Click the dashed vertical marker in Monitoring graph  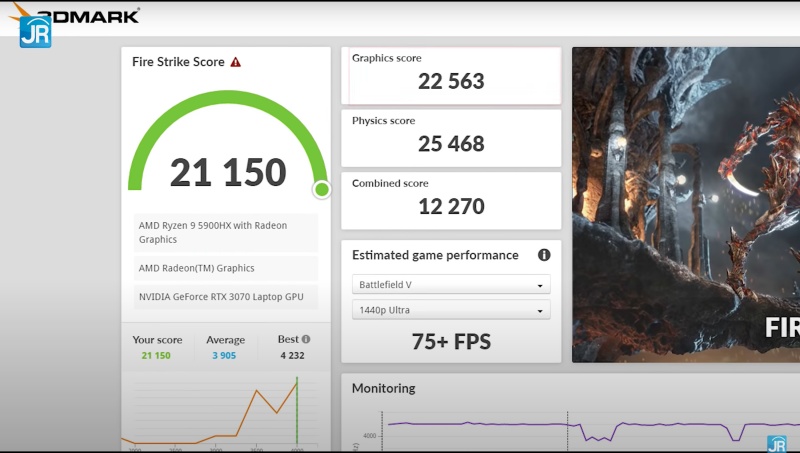click(567, 430)
